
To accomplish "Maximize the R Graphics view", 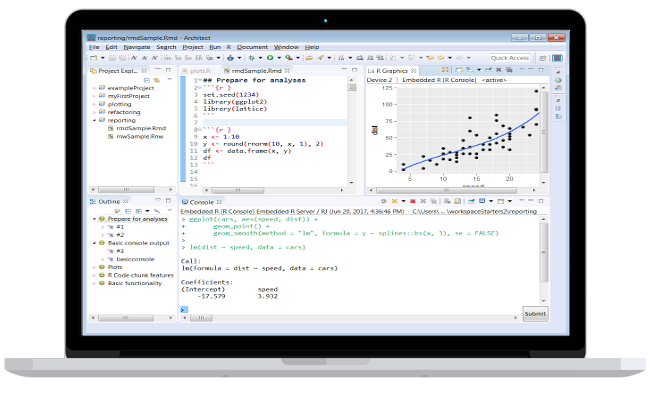I will (541, 70).
